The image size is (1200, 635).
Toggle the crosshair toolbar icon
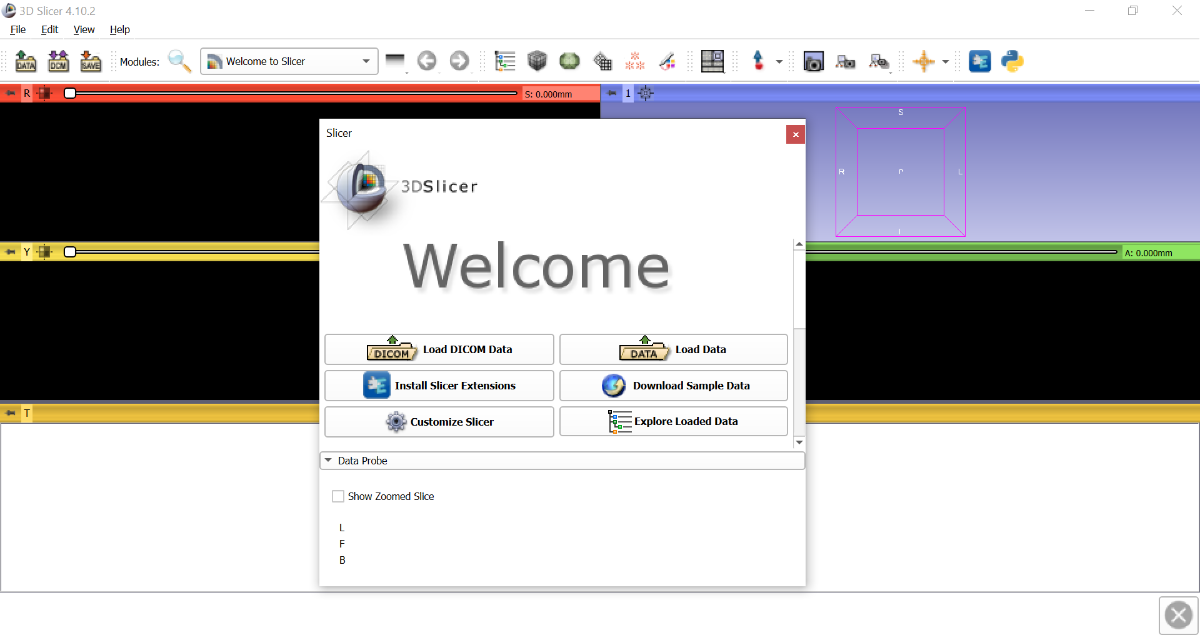point(924,61)
